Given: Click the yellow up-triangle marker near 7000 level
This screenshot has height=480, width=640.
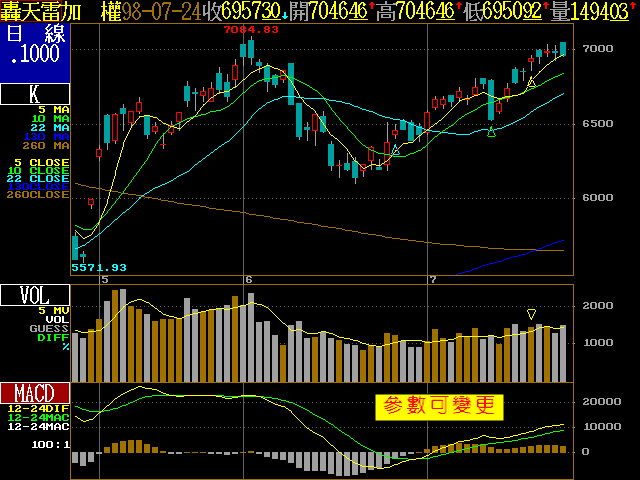Looking at the screenshot, I should pyautogui.click(x=532, y=82).
